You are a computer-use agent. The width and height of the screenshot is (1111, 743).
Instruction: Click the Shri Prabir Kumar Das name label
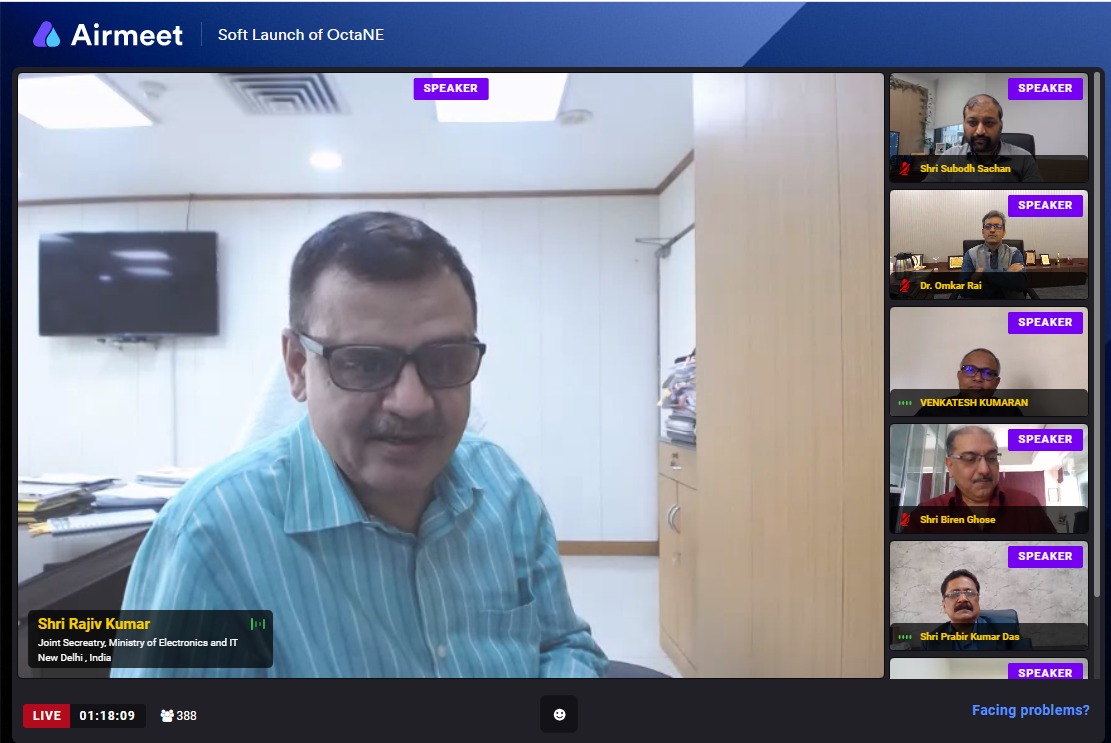969,636
